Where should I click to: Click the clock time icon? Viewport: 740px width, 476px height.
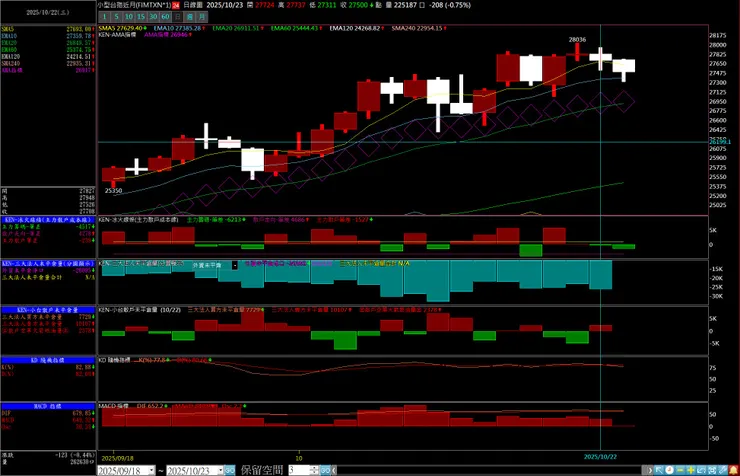669,470
